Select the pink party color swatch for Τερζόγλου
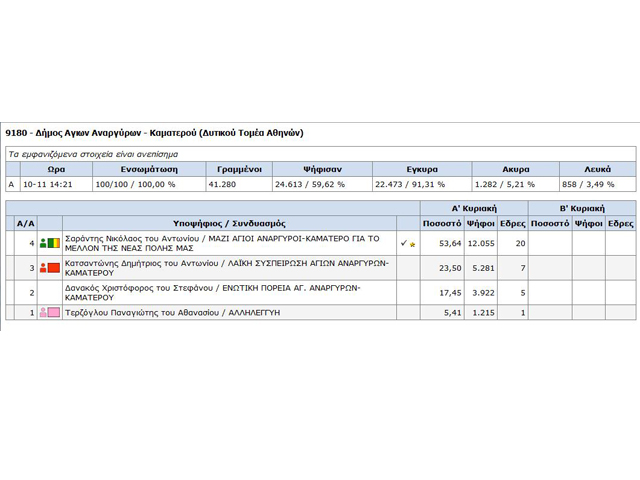Image resolution: width=640 pixels, height=480 pixels. click(x=55, y=313)
